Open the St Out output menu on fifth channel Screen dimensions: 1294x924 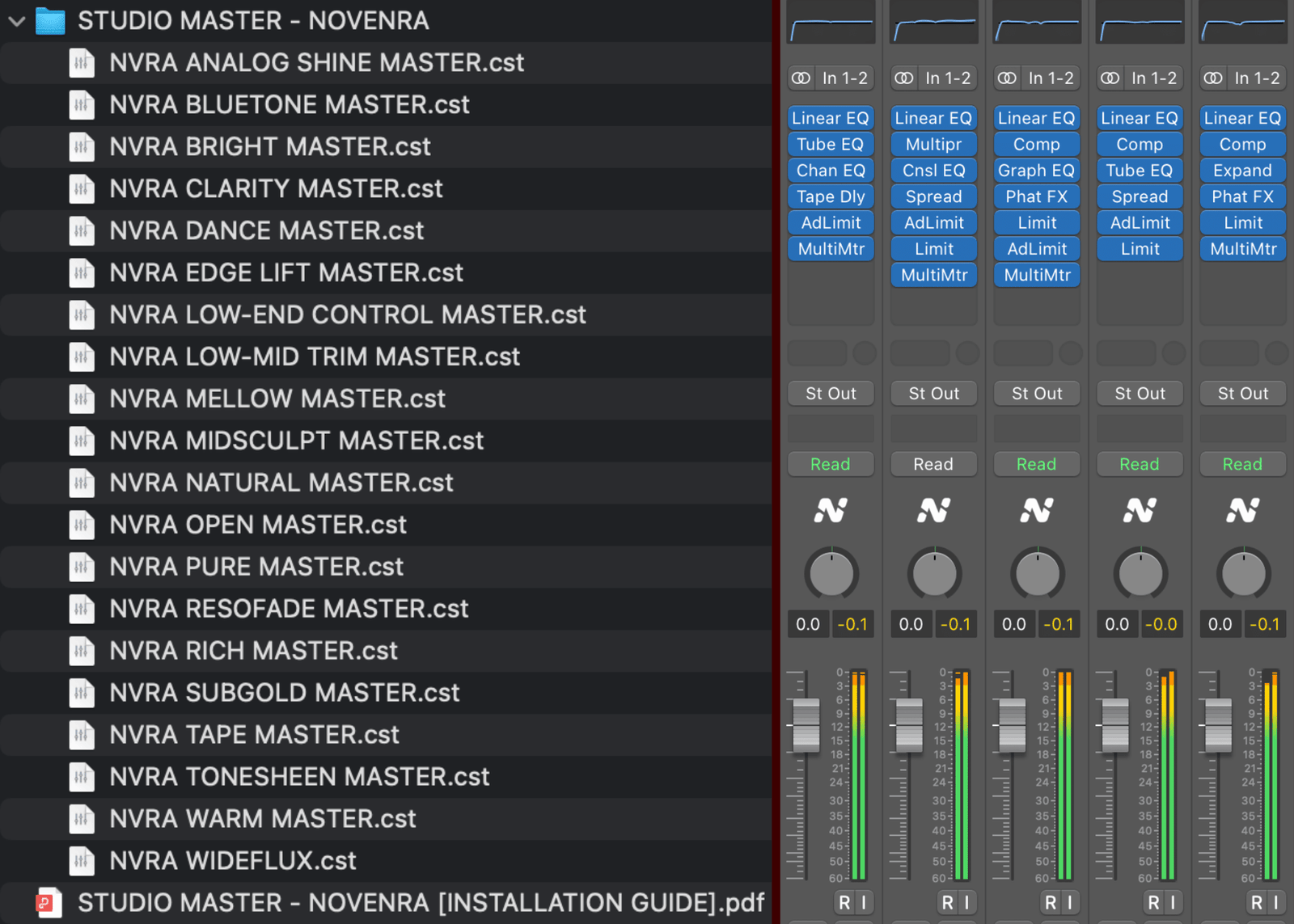click(x=1242, y=394)
